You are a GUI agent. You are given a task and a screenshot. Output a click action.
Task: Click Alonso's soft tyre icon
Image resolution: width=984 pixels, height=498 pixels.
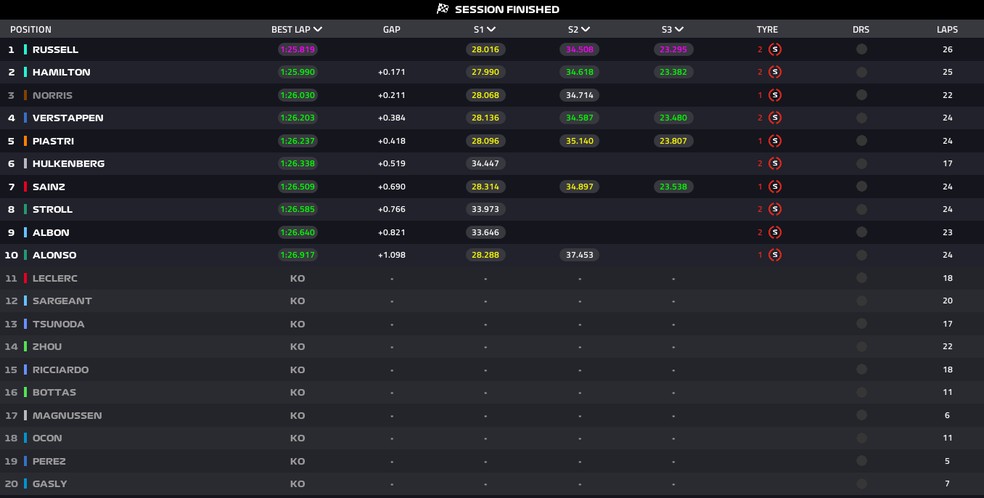point(775,255)
